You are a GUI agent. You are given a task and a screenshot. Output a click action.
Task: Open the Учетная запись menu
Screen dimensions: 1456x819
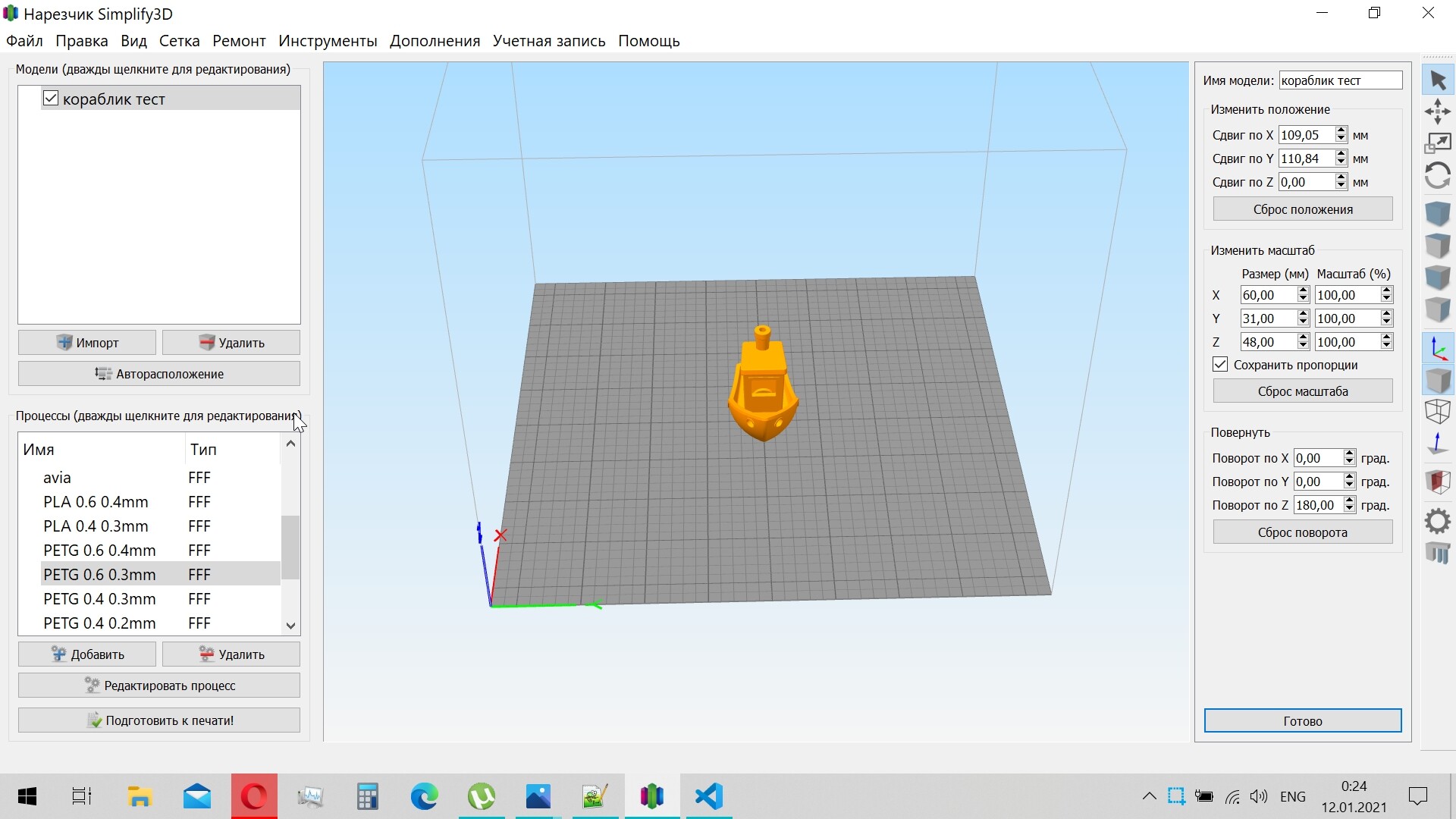tap(549, 41)
